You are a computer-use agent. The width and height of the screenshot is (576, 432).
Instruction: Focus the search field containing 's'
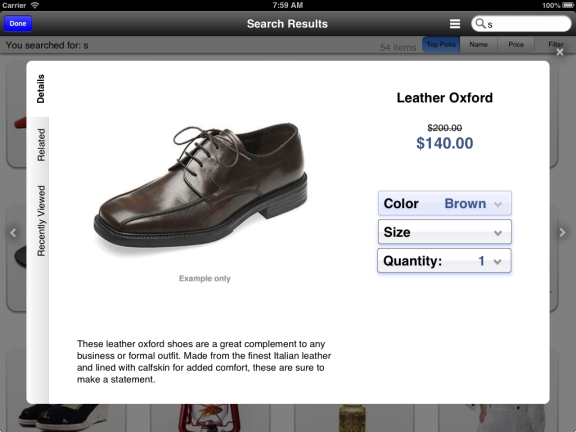[x=521, y=24]
